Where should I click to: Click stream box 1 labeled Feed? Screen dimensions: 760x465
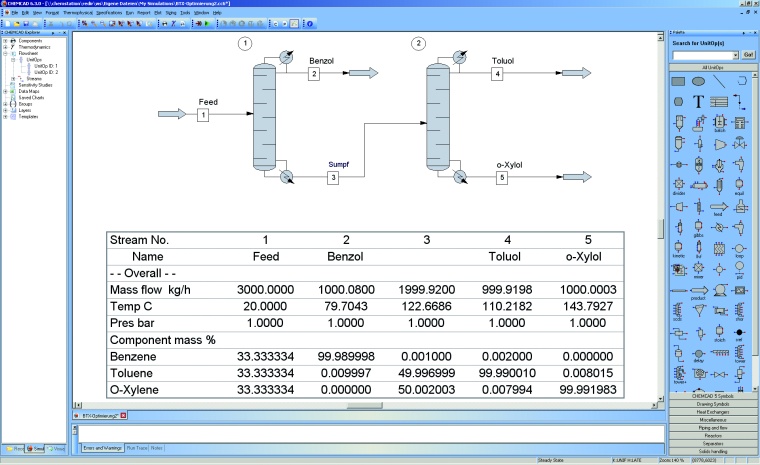203,115
